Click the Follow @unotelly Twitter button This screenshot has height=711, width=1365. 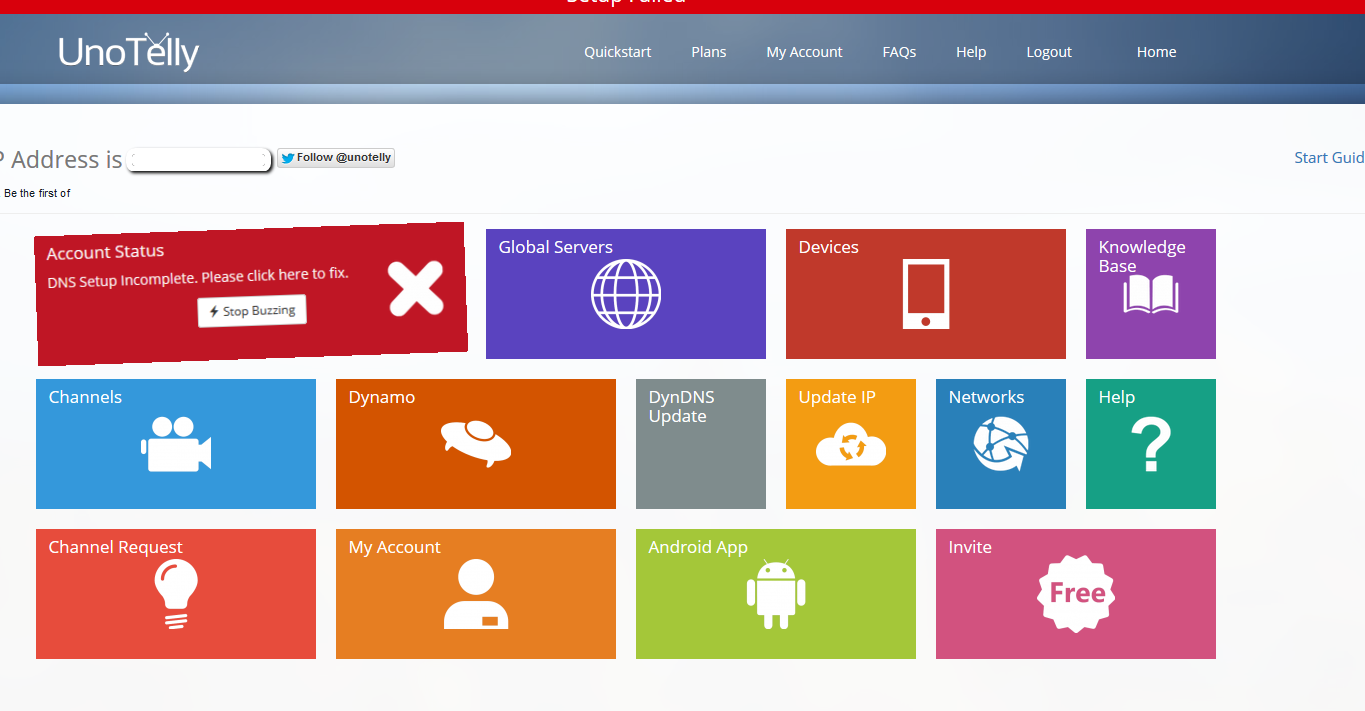(x=336, y=158)
